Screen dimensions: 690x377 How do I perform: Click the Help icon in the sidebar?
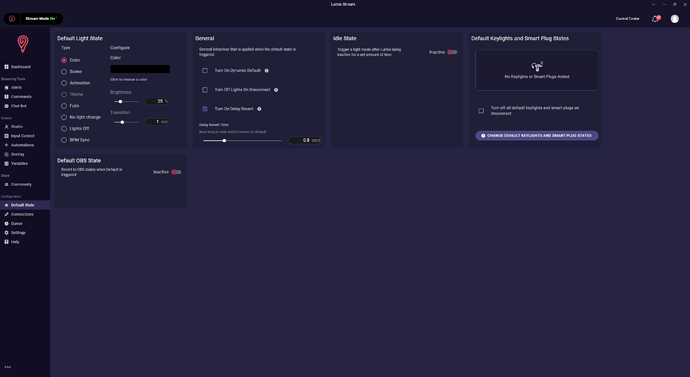(x=6, y=242)
